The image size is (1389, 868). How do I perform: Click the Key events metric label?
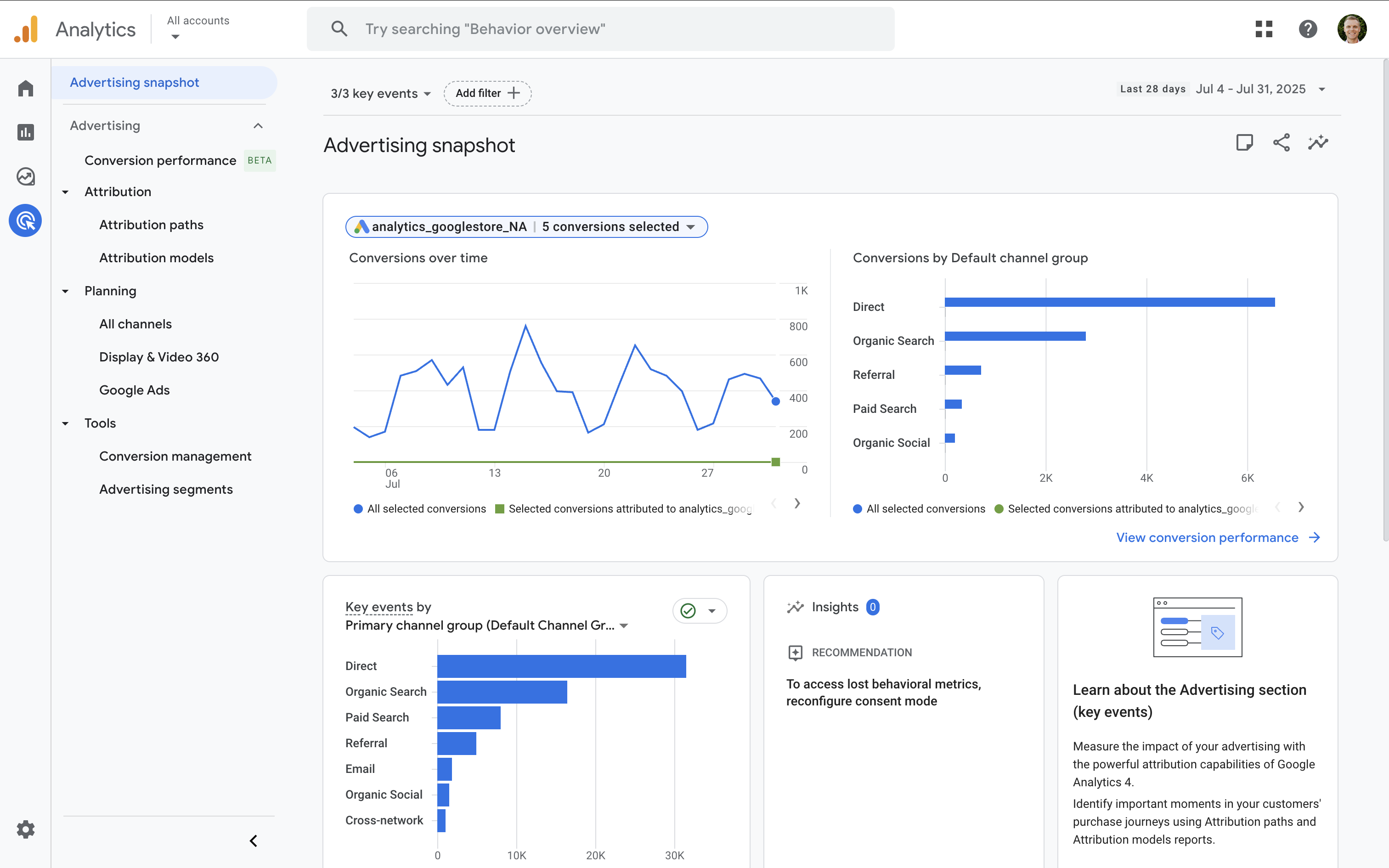pyautogui.click(x=379, y=607)
